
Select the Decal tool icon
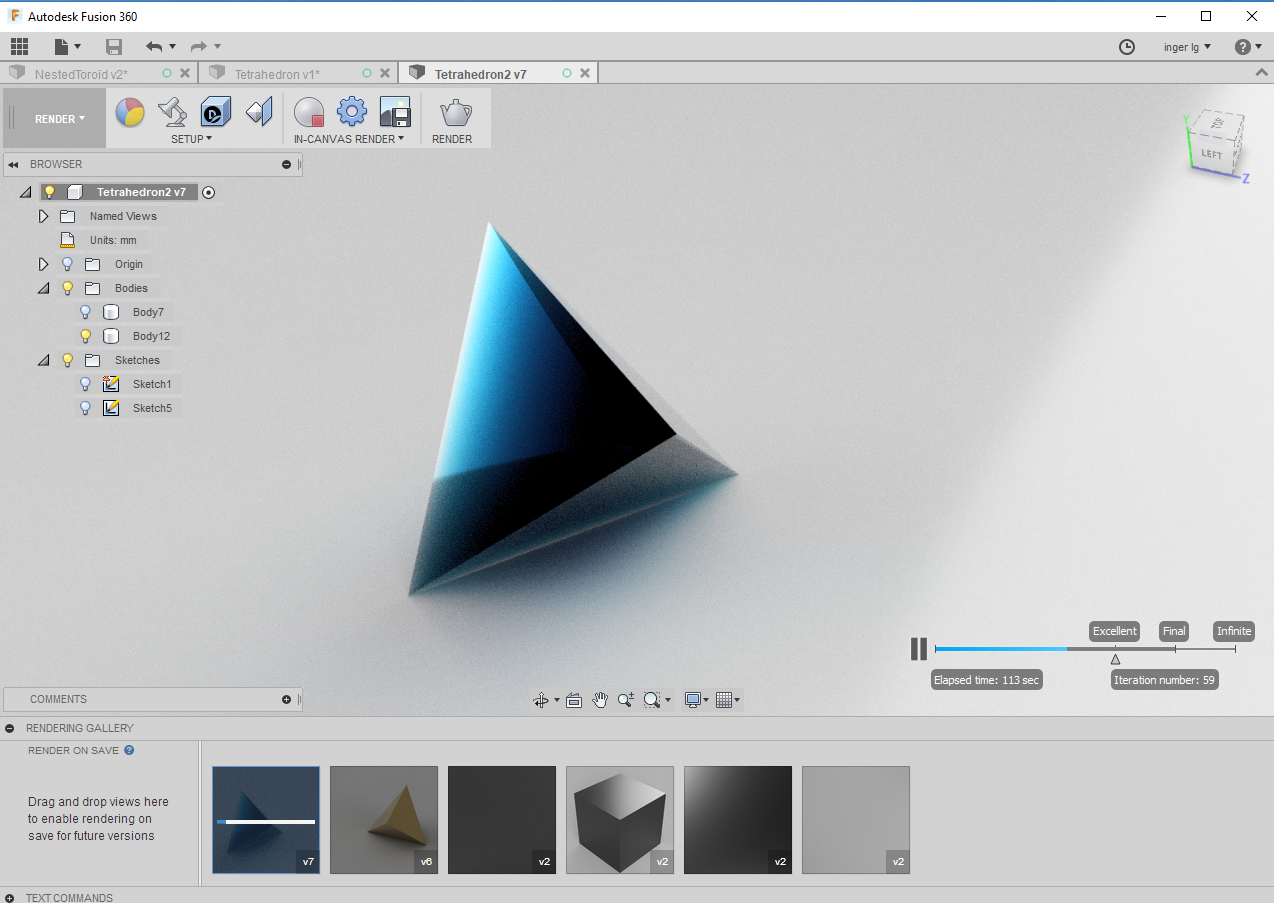click(x=216, y=111)
